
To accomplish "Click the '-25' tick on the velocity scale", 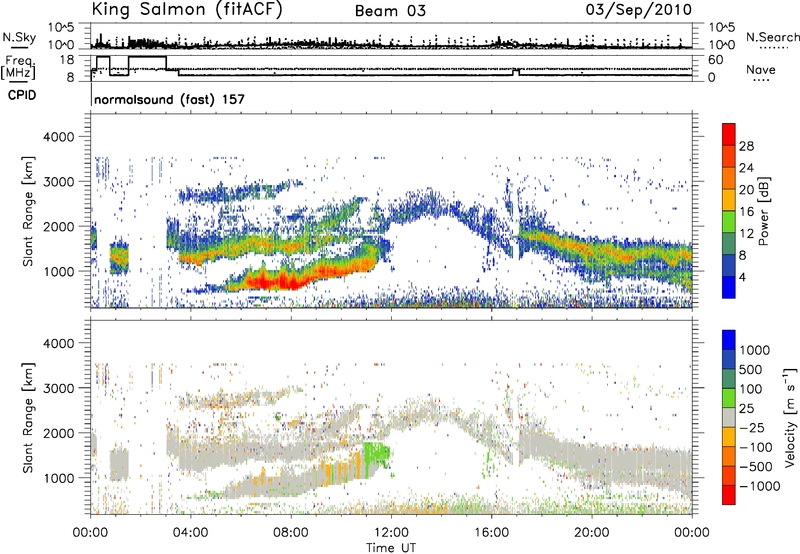I will 753,427.
